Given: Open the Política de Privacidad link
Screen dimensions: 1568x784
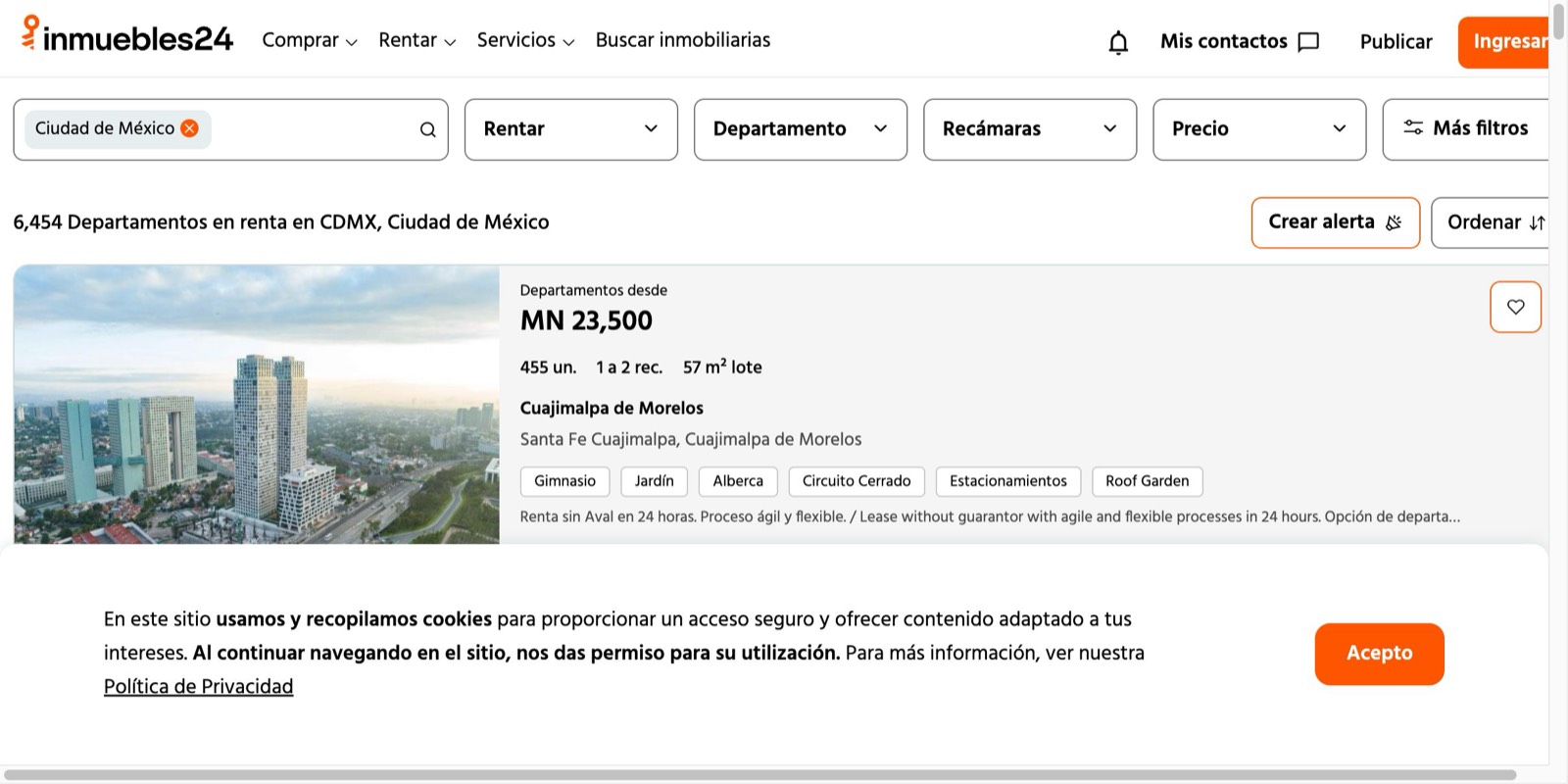Looking at the screenshot, I should click(198, 686).
